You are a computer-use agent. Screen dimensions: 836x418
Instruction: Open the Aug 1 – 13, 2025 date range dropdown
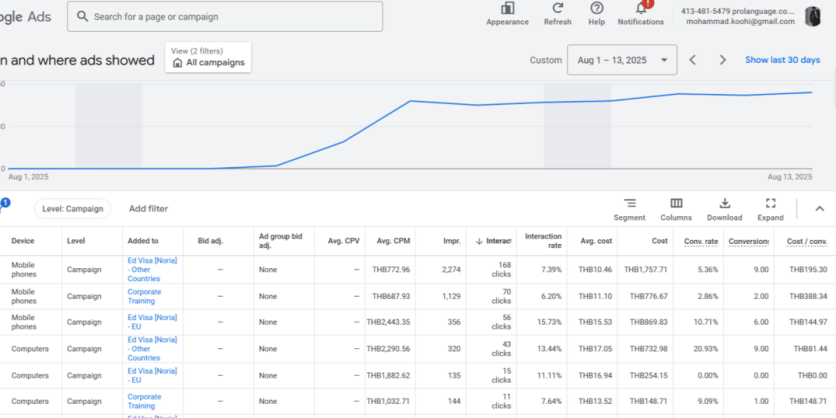622,60
